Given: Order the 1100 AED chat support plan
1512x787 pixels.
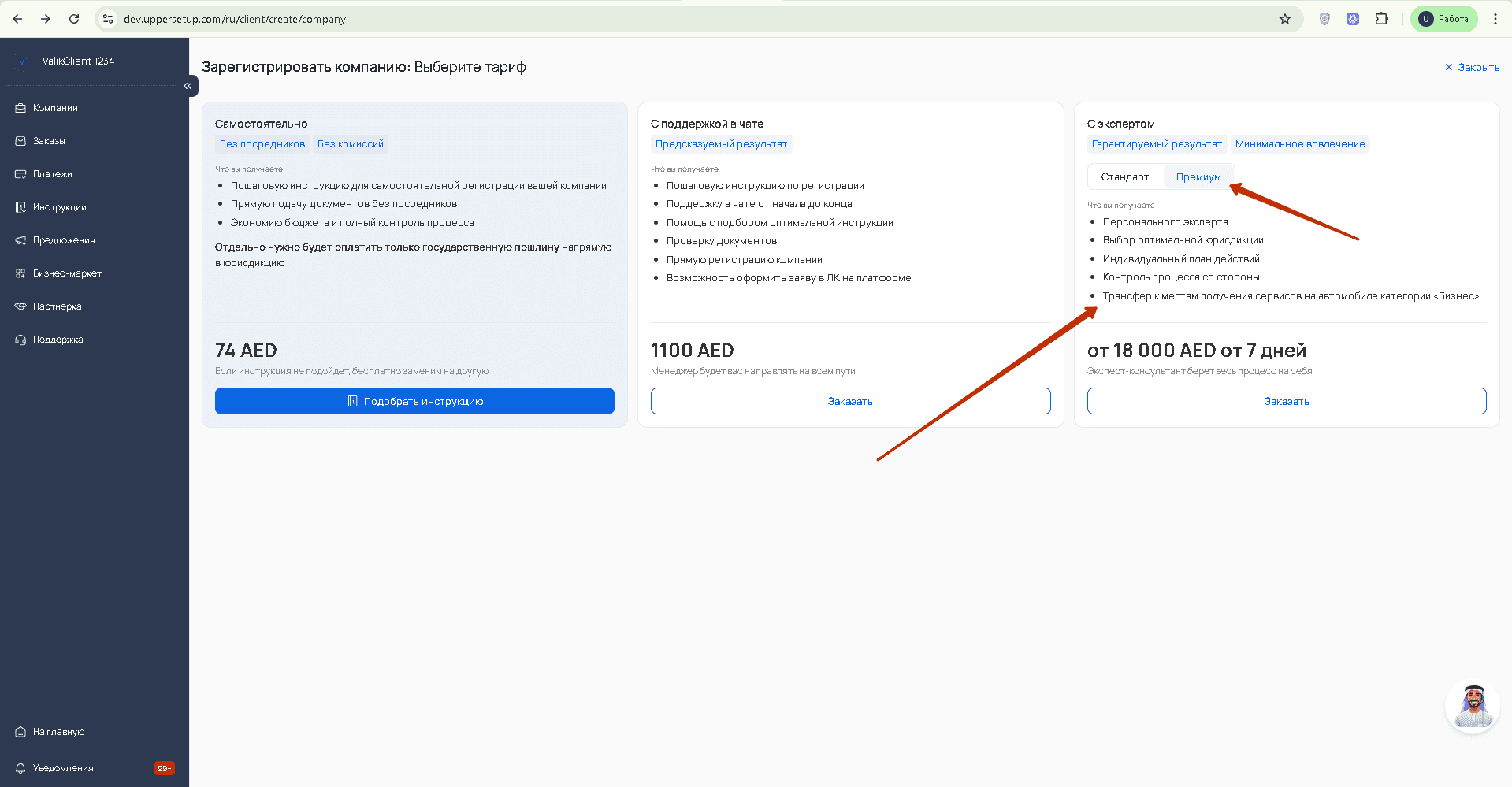Looking at the screenshot, I should tap(850, 401).
